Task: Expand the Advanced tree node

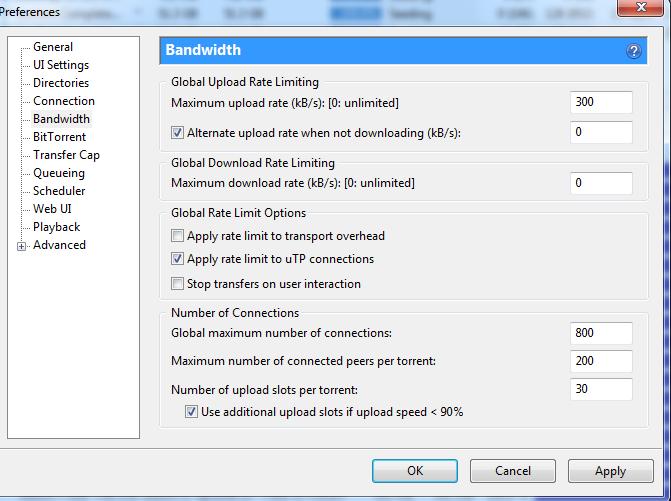Action: point(22,246)
